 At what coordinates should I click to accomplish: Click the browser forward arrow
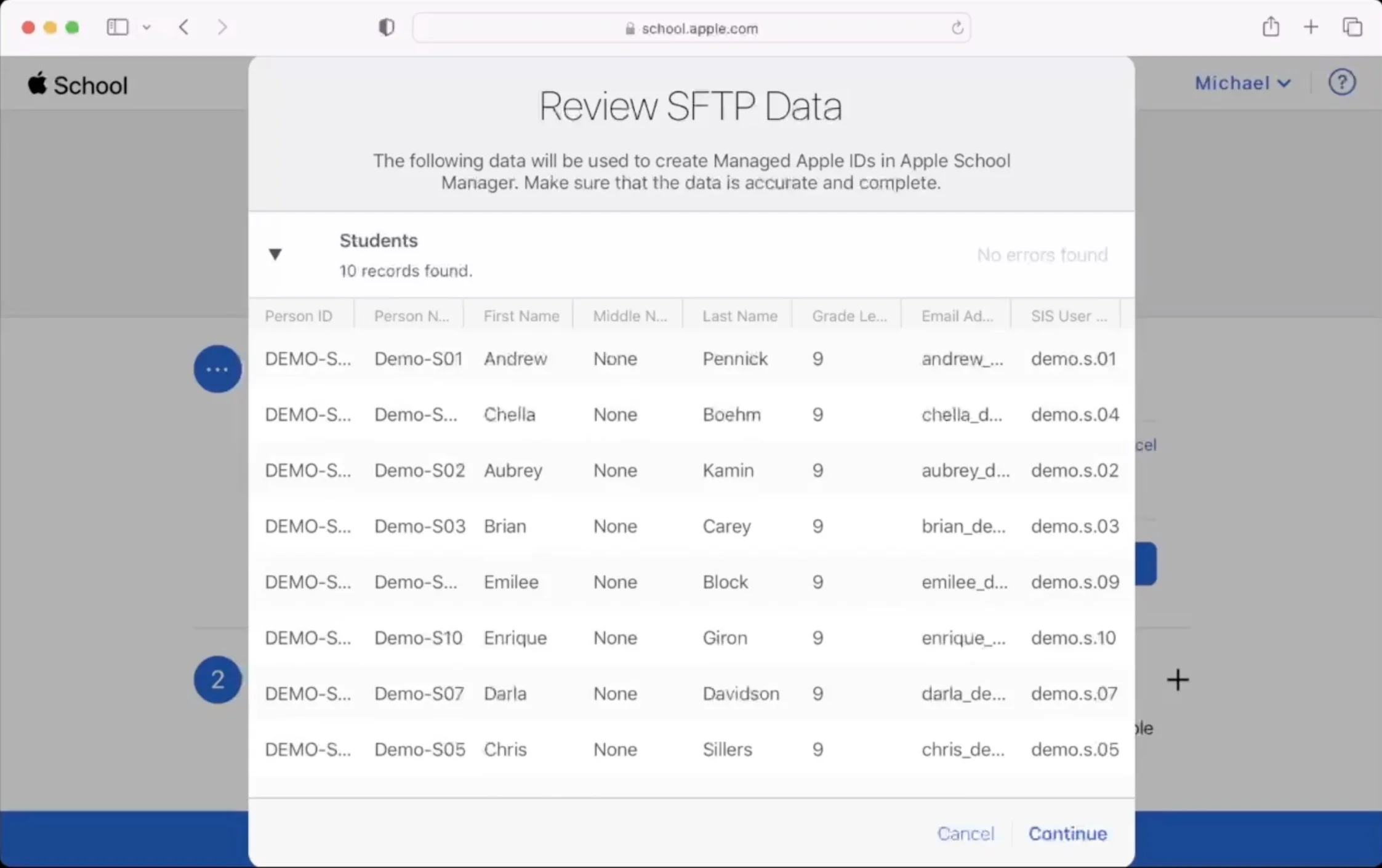tap(222, 27)
